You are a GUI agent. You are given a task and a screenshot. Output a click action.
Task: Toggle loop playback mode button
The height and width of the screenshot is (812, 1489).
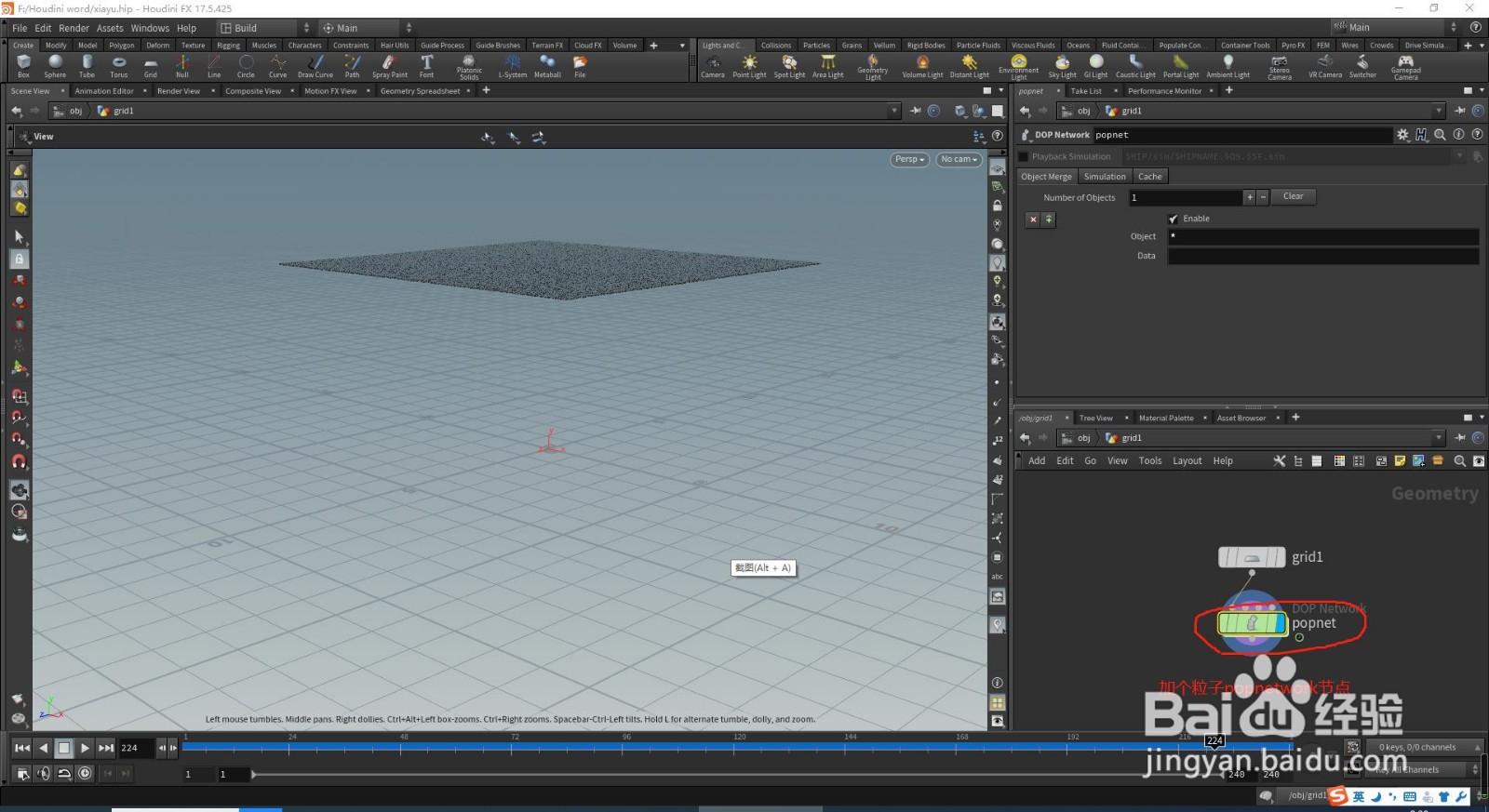click(x=64, y=773)
